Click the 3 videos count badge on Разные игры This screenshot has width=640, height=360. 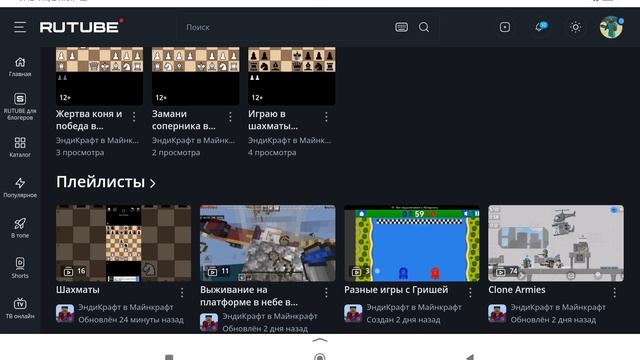(x=361, y=271)
